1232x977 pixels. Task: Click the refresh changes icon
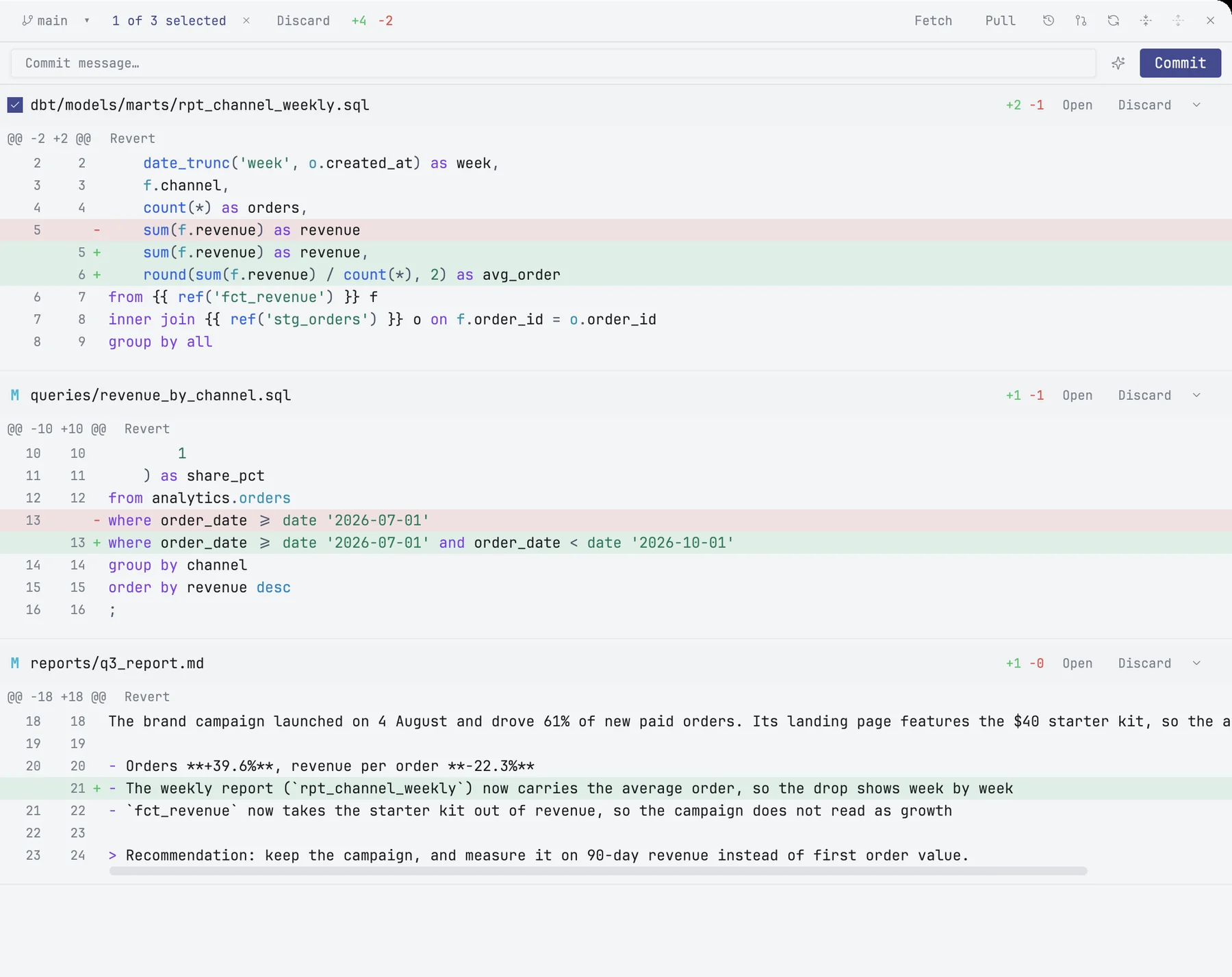tap(1114, 21)
